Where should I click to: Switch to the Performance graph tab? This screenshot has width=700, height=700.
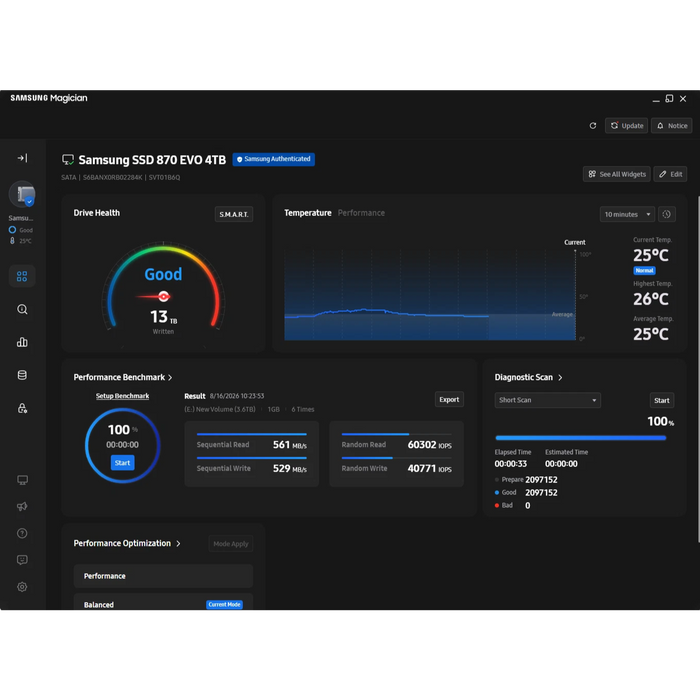pos(361,213)
